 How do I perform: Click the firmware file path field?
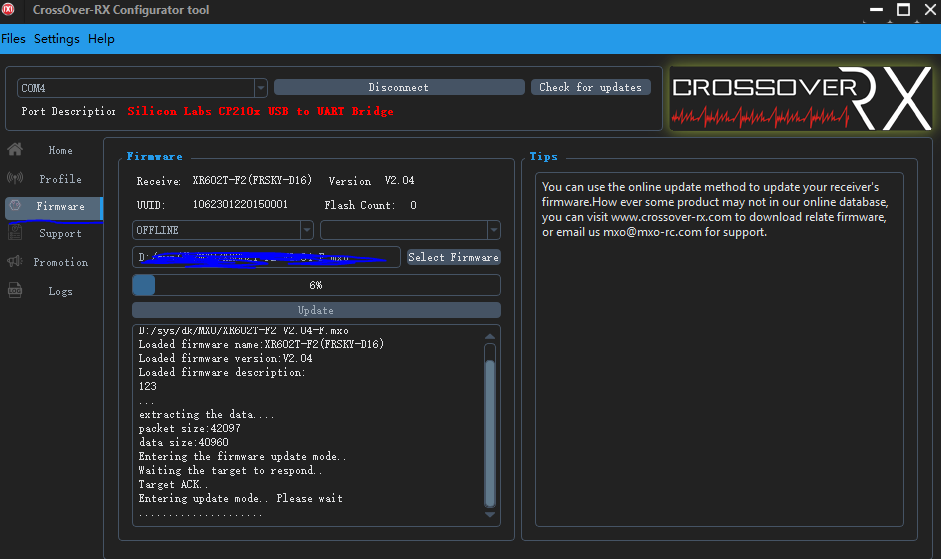click(266, 257)
